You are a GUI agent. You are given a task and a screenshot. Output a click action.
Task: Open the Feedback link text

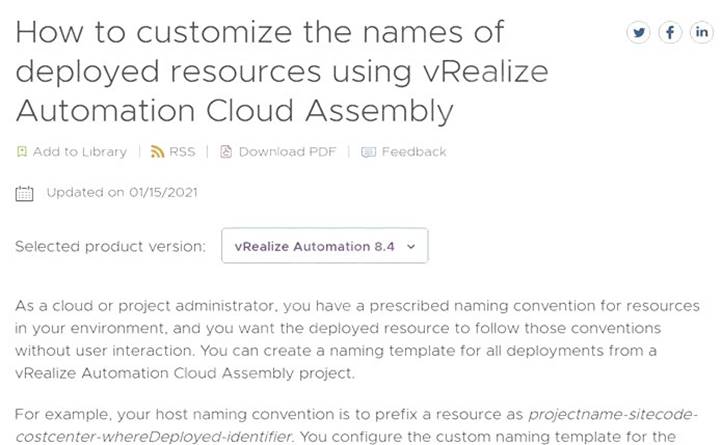(x=414, y=152)
